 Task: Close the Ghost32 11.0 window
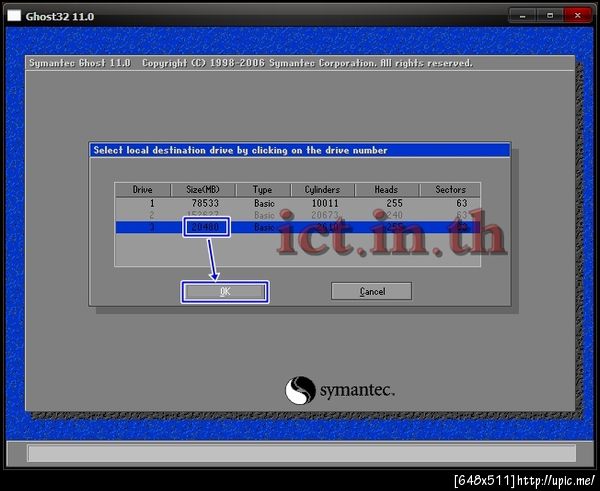point(578,16)
